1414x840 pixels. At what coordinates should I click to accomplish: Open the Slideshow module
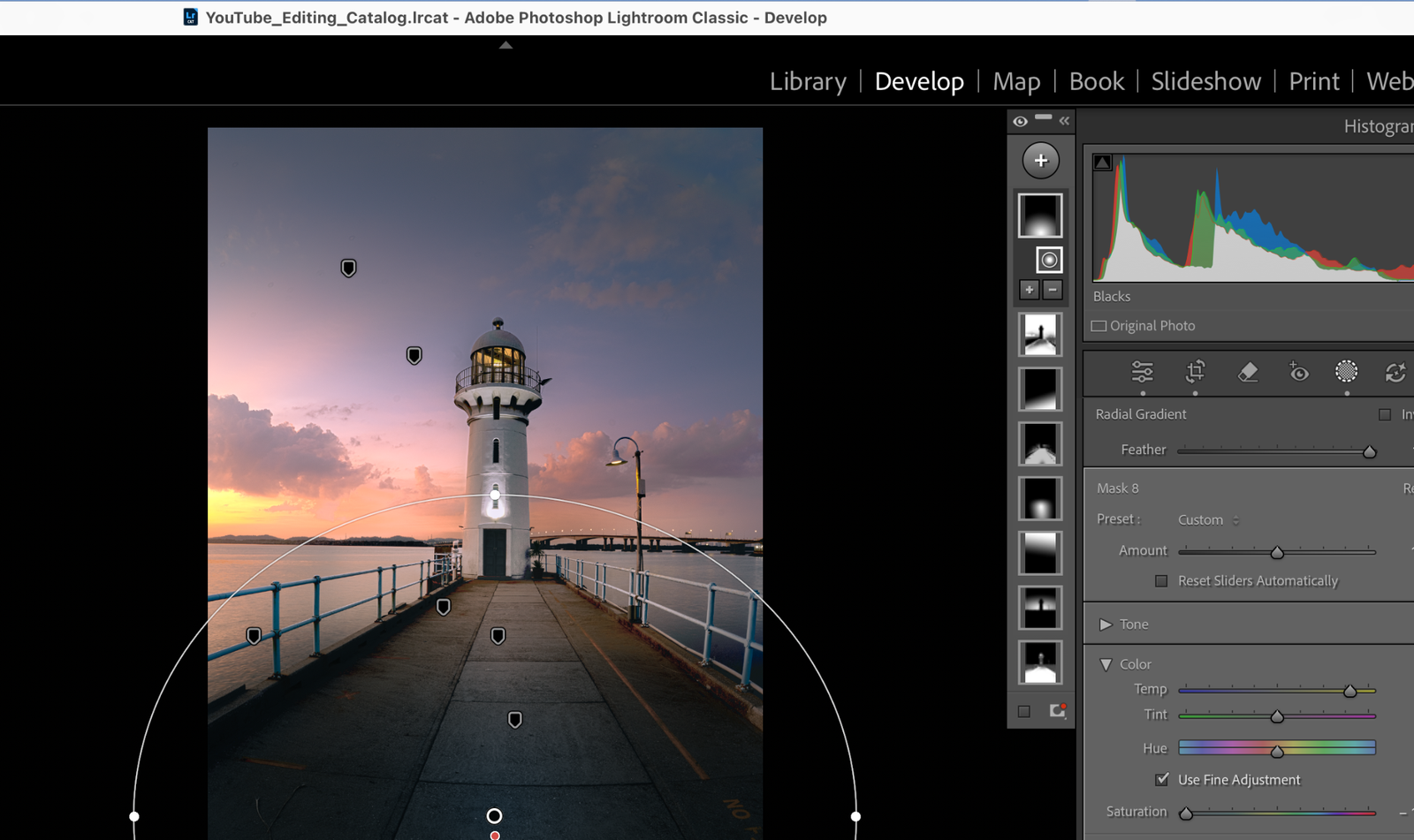coord(1205,81)
